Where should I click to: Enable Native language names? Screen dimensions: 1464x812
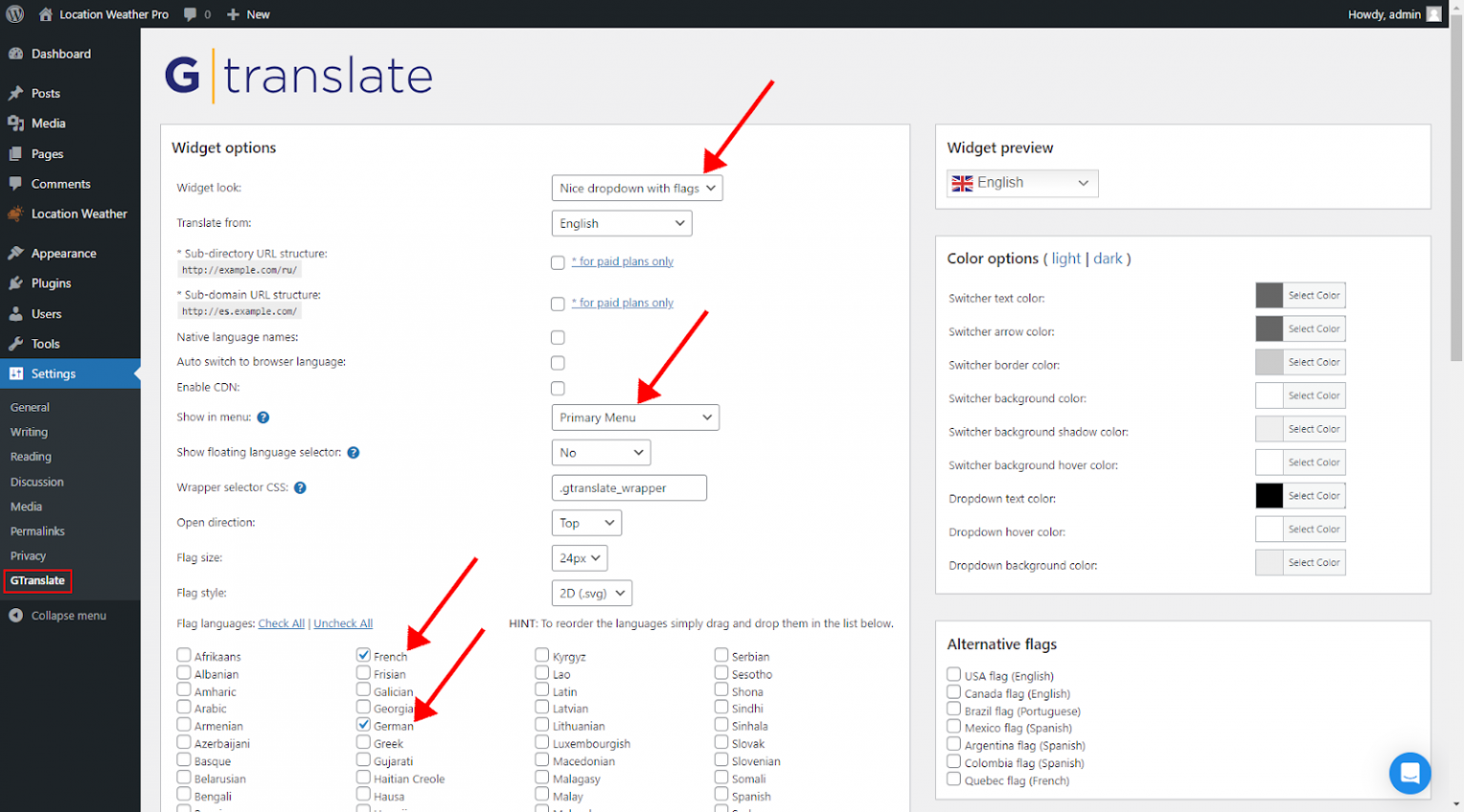pyautogui.click(x=558, y=337)
